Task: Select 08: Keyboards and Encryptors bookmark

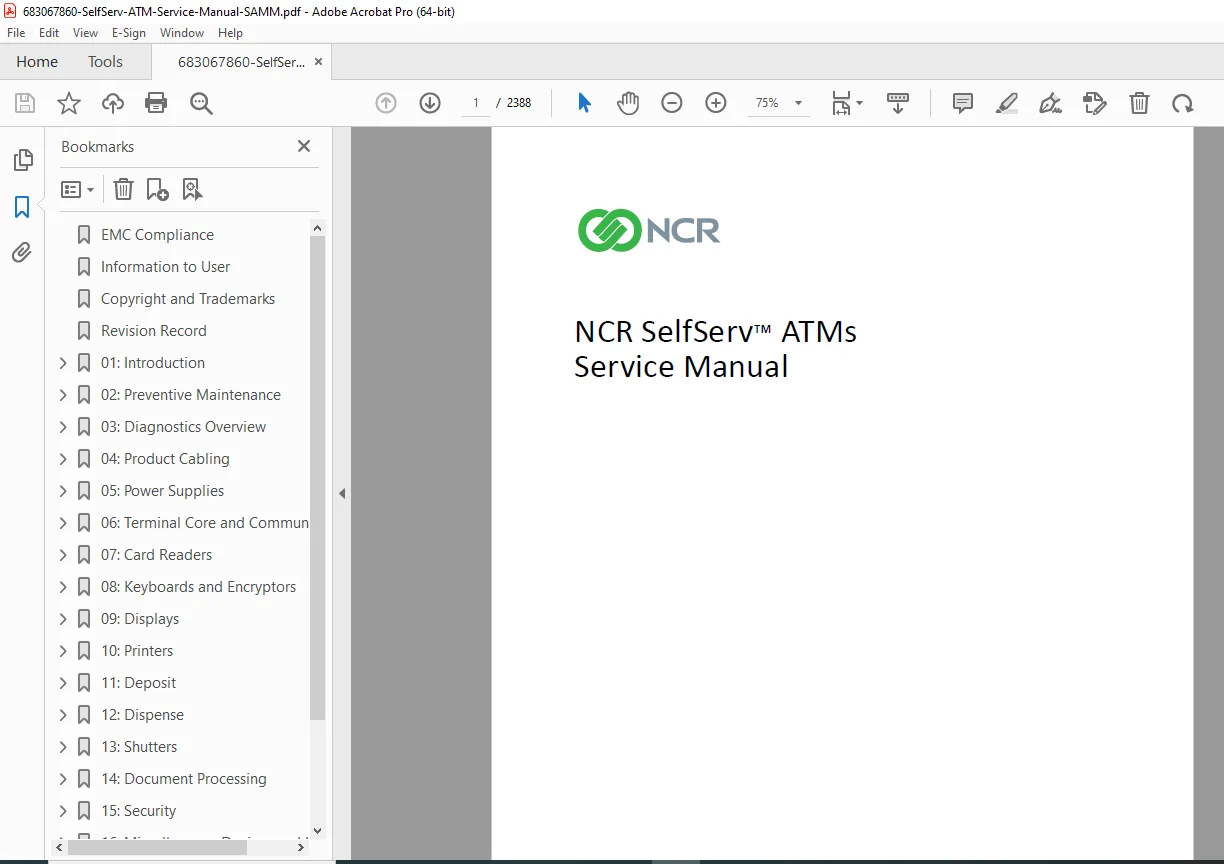Action: [x=198, y=587]
